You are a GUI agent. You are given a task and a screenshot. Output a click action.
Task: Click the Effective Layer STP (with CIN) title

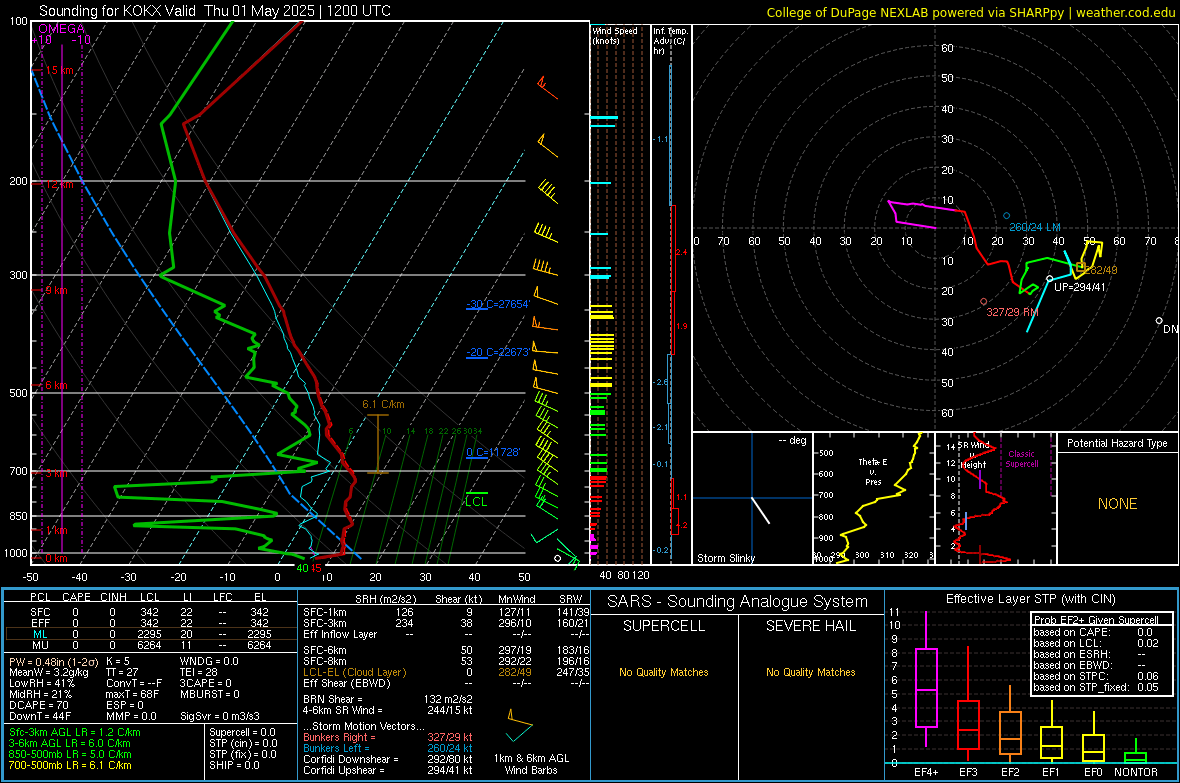[1030, 599]
